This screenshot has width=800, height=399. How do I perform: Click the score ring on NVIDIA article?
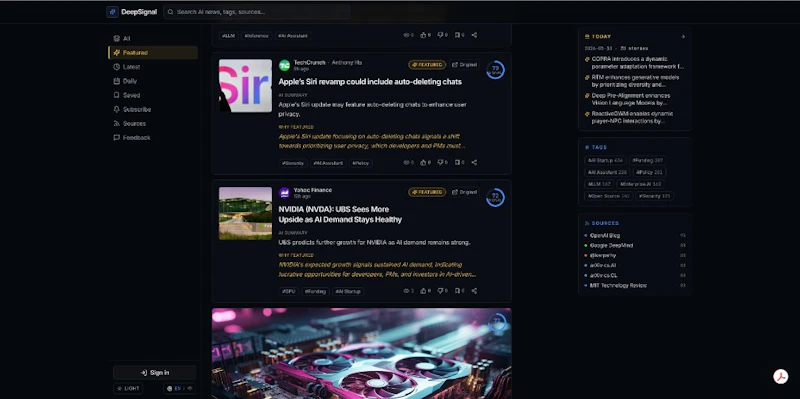pos(495,197)
